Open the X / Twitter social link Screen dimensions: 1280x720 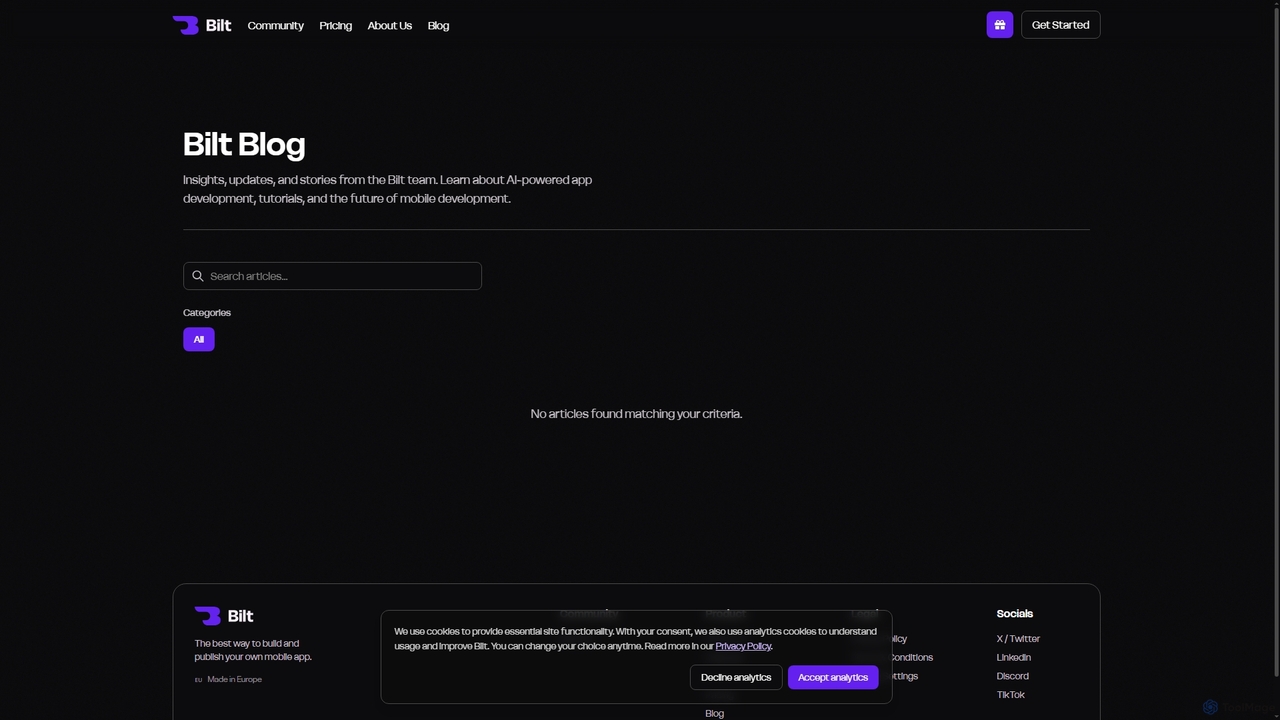1018,638
